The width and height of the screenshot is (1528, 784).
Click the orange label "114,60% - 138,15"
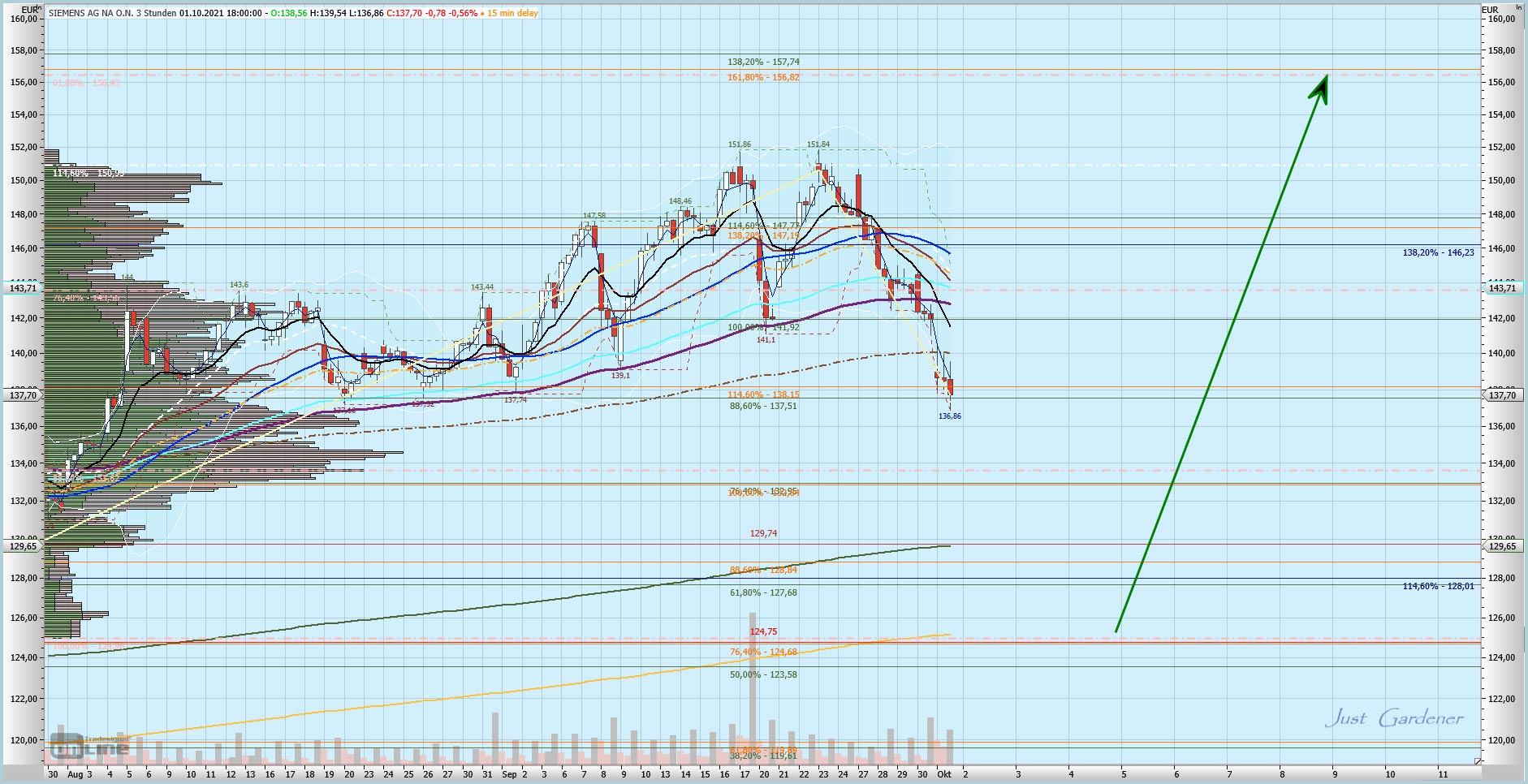click(763, 394)
